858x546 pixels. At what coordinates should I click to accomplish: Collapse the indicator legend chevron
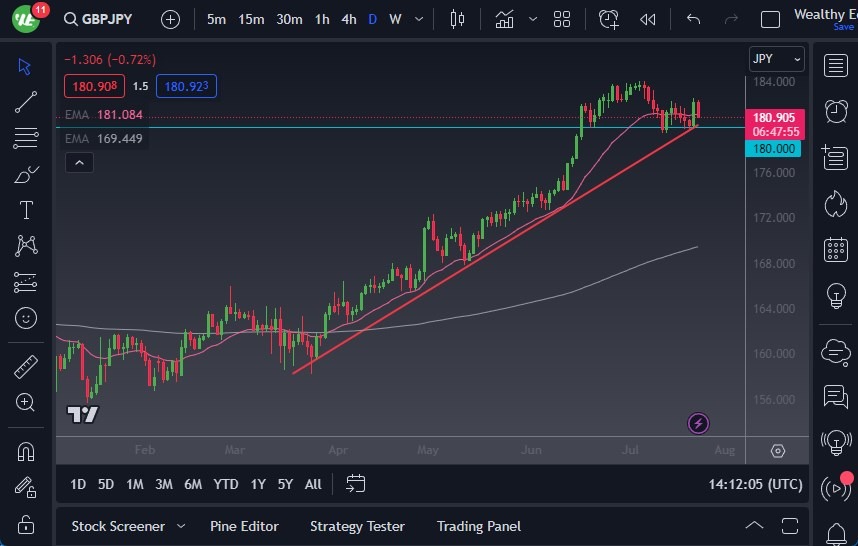79,162
